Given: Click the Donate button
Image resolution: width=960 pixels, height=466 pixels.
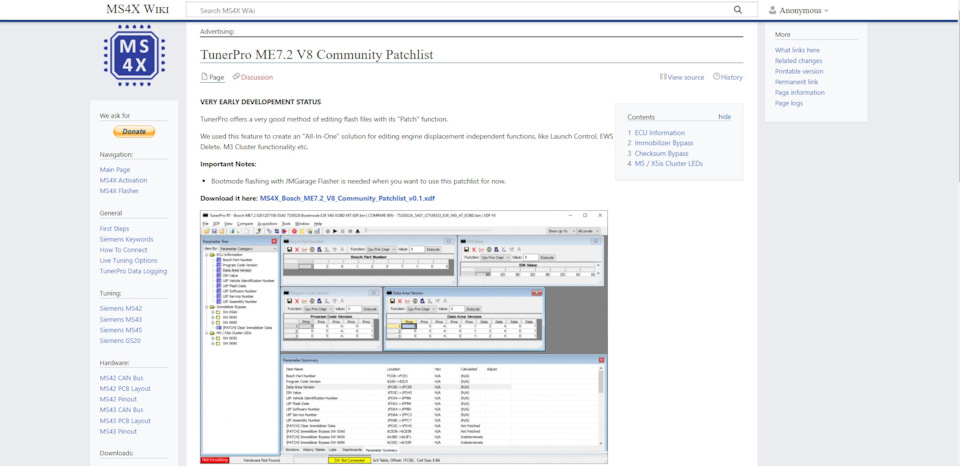Looking at the screenshot, I should [134, 131].
